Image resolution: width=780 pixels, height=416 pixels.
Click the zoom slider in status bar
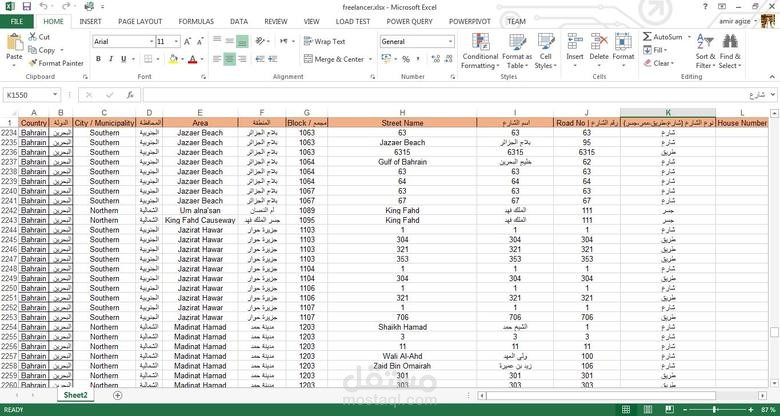716,410
